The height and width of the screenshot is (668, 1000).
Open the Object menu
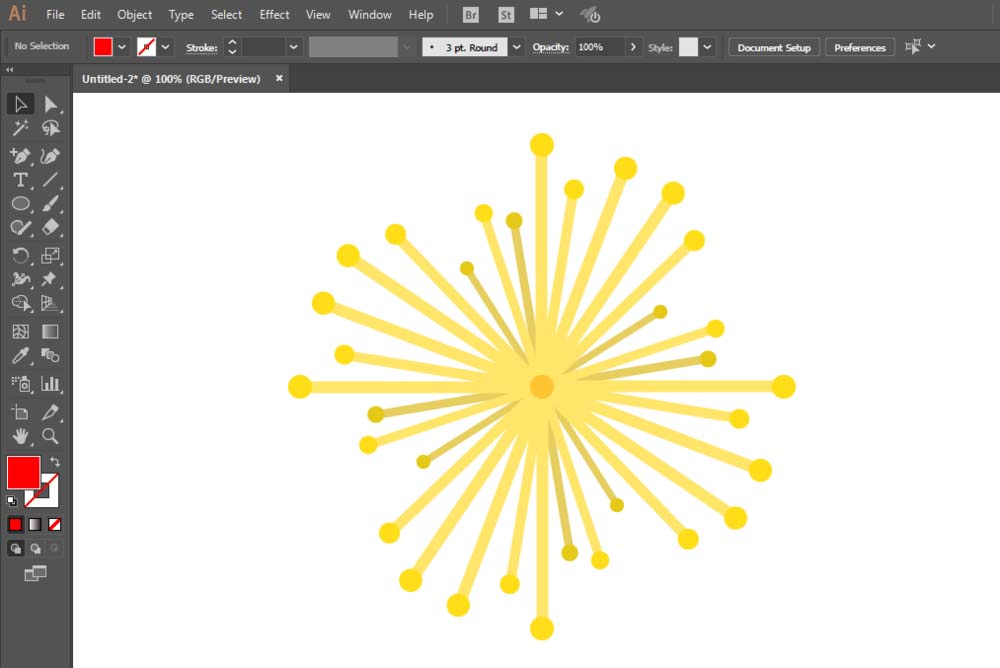tap(135, 15)
